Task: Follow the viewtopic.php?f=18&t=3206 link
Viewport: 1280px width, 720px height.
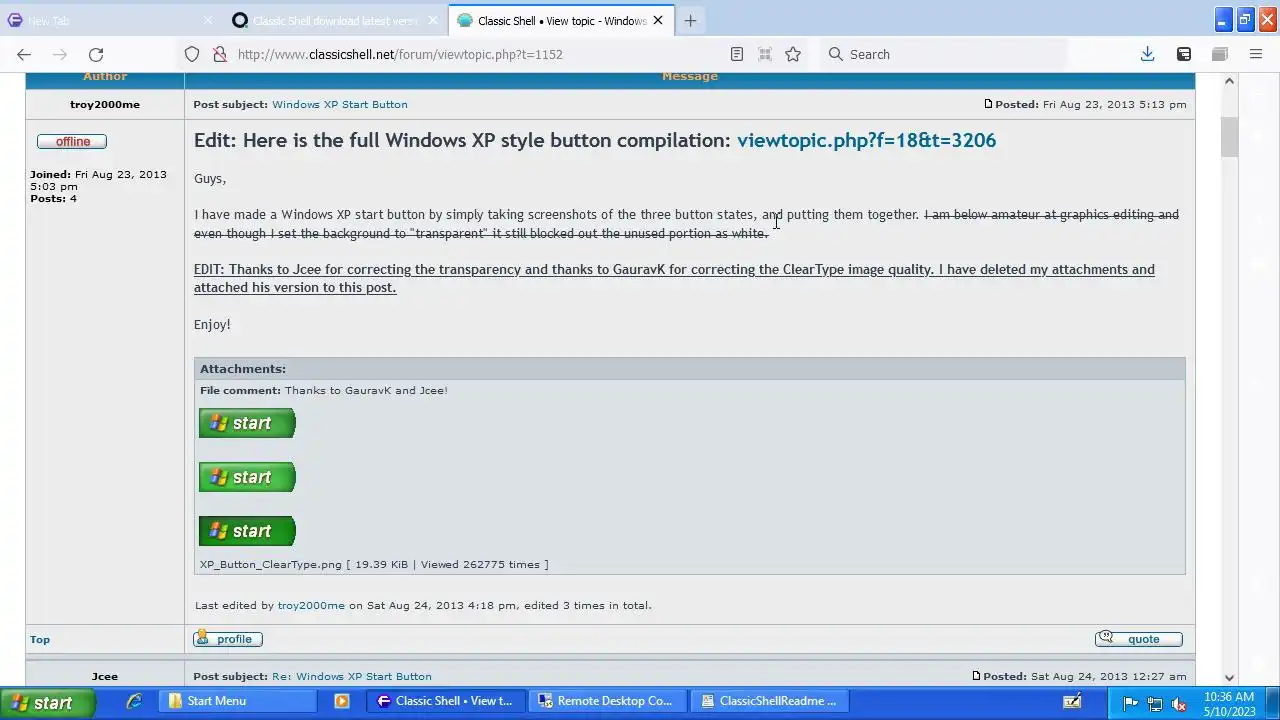Action: coord(866,140)
